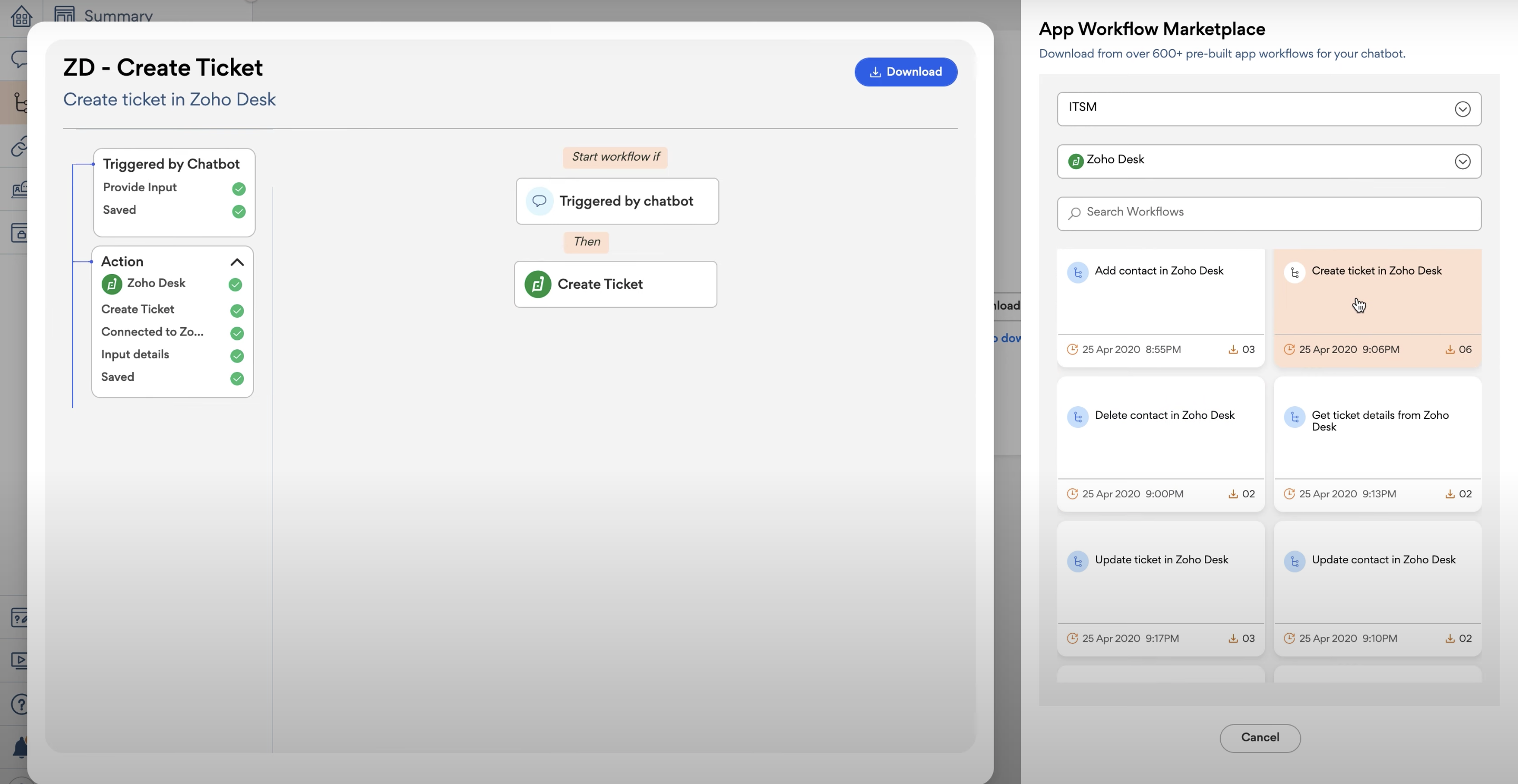Click the green check beside Connected to Zo...
1518x784 pixels.
(237, 334)
